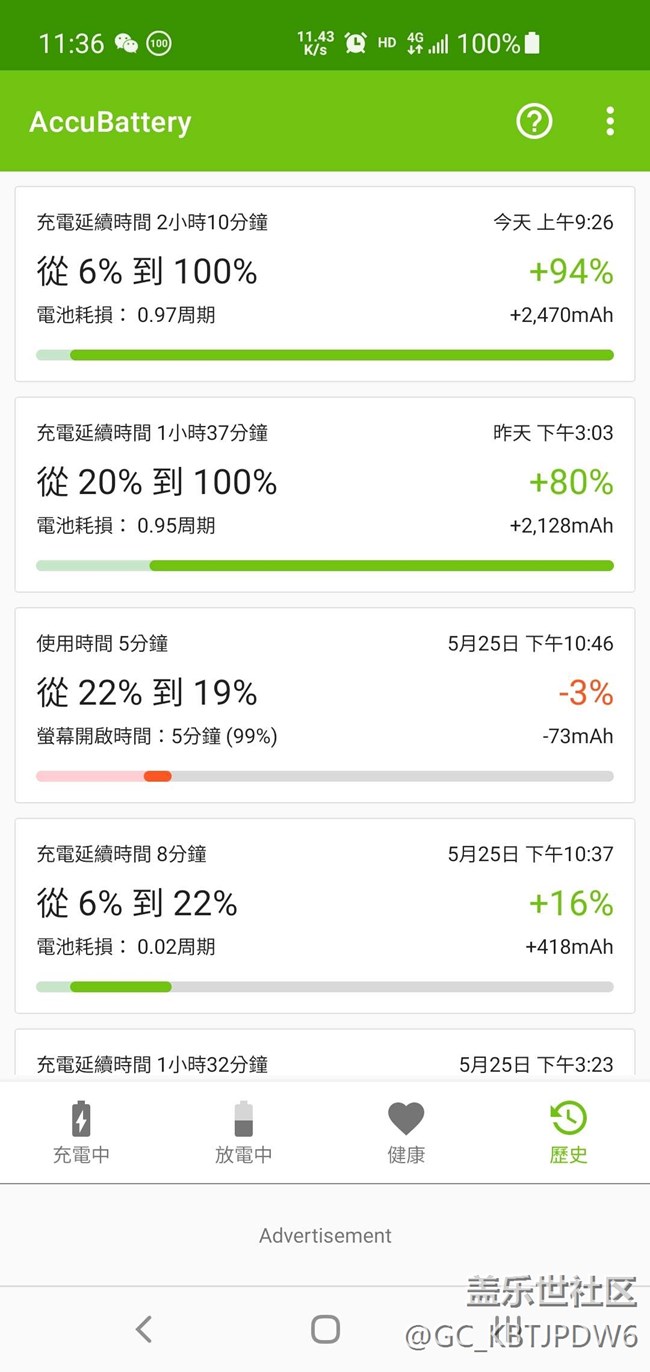650x1372 pixels.
Task: Select the 歷史 history tab
Action: (568, 1132)
